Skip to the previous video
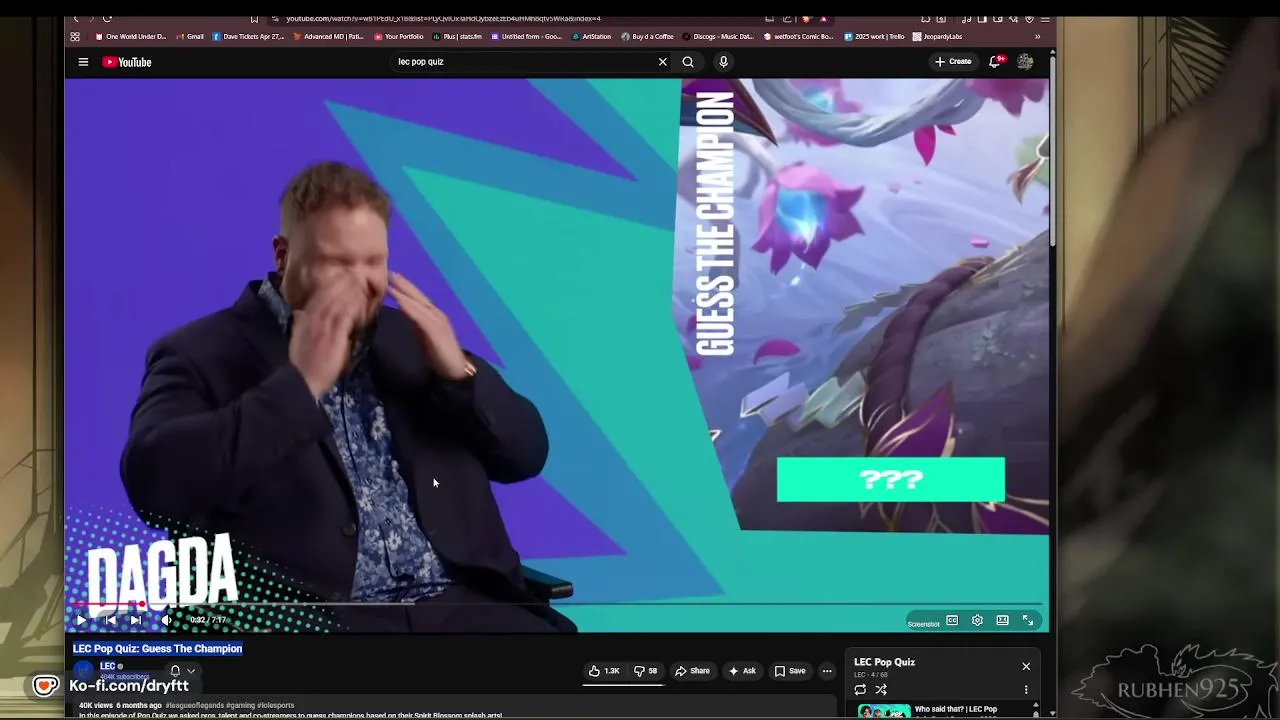Image resolution: width=1280 pixels, height=720 pixels. pyautogui.click(x=110, y=620)
